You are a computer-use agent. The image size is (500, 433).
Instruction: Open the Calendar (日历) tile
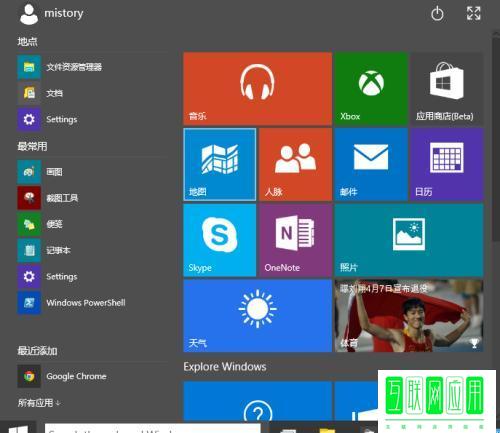click(x=447, y=164)
